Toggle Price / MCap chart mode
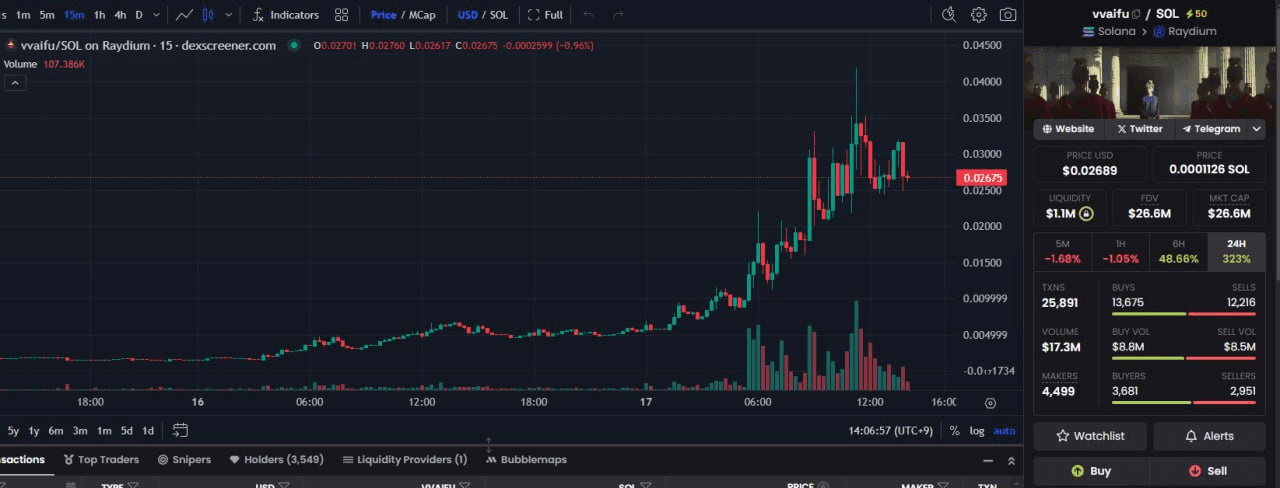 coord(402,15)
